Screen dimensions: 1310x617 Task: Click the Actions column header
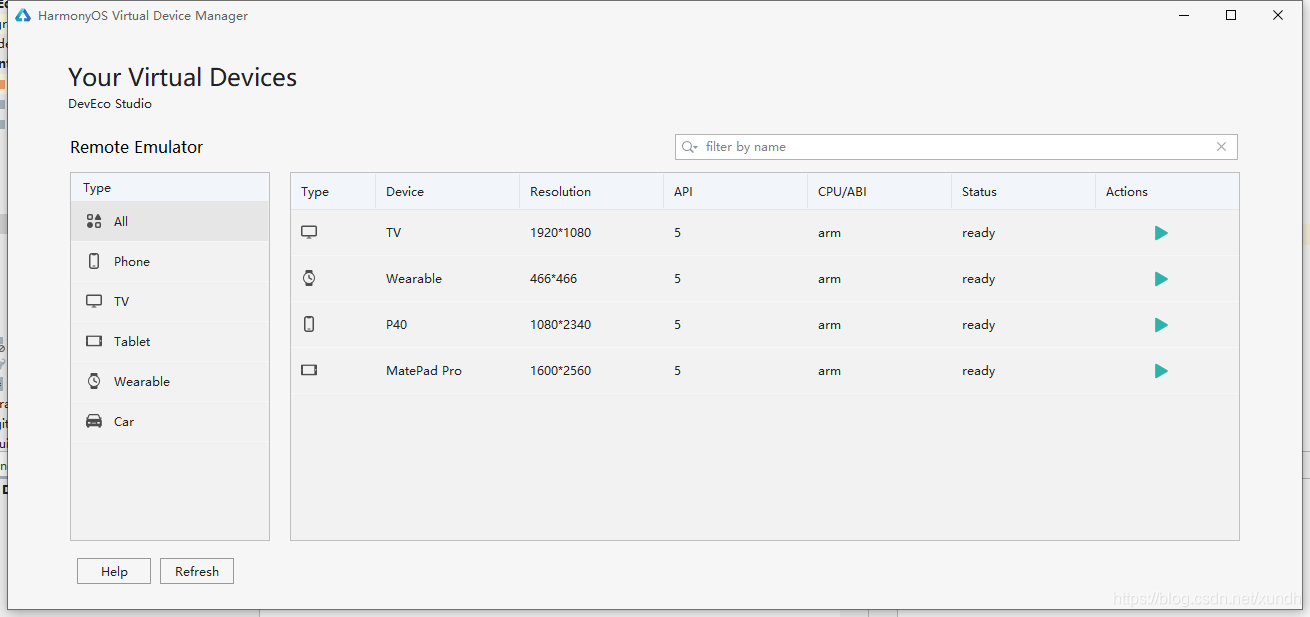[1167, 192]
